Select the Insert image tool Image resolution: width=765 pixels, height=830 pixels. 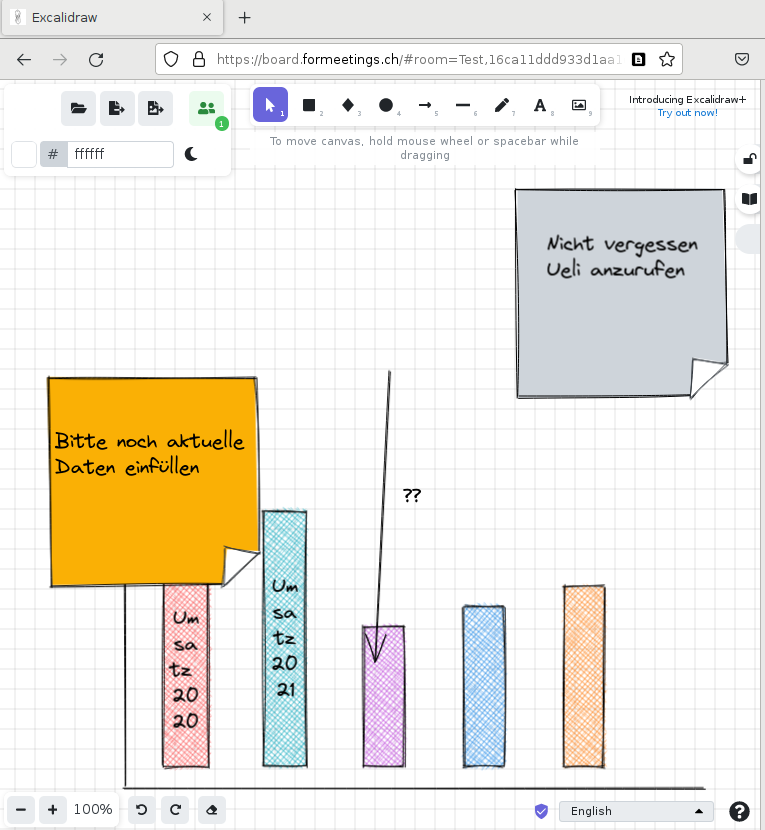pos(579,105)
